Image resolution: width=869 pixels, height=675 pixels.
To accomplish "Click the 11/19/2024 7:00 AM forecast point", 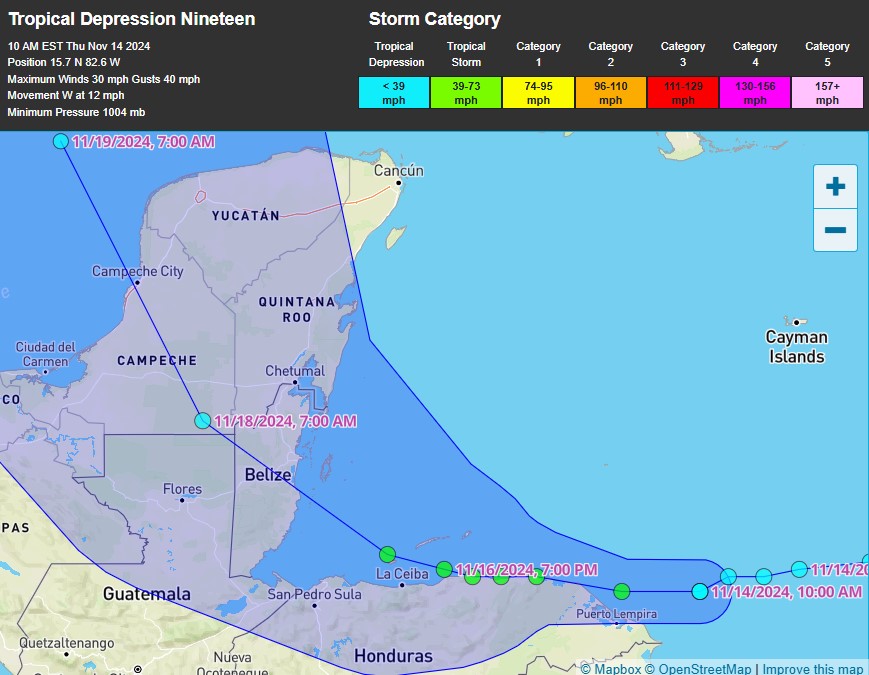I will 61,141.
